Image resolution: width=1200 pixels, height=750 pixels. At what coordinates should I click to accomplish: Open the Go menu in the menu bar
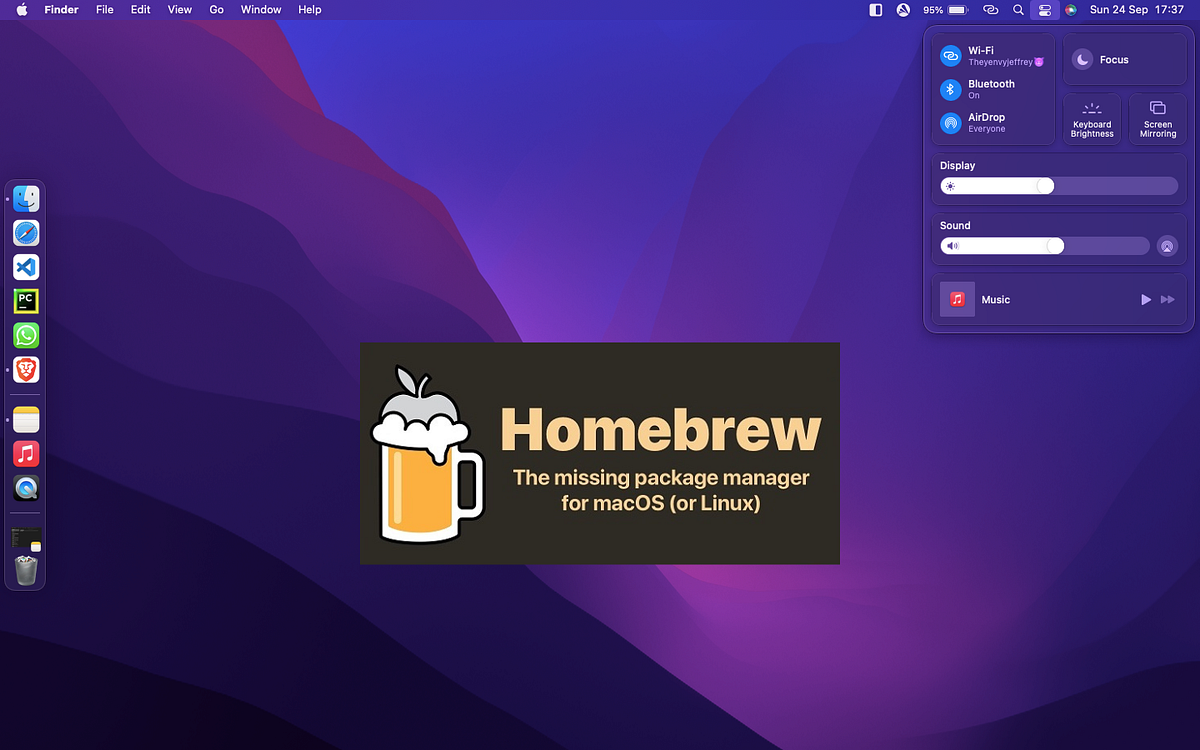pos(216,10)
